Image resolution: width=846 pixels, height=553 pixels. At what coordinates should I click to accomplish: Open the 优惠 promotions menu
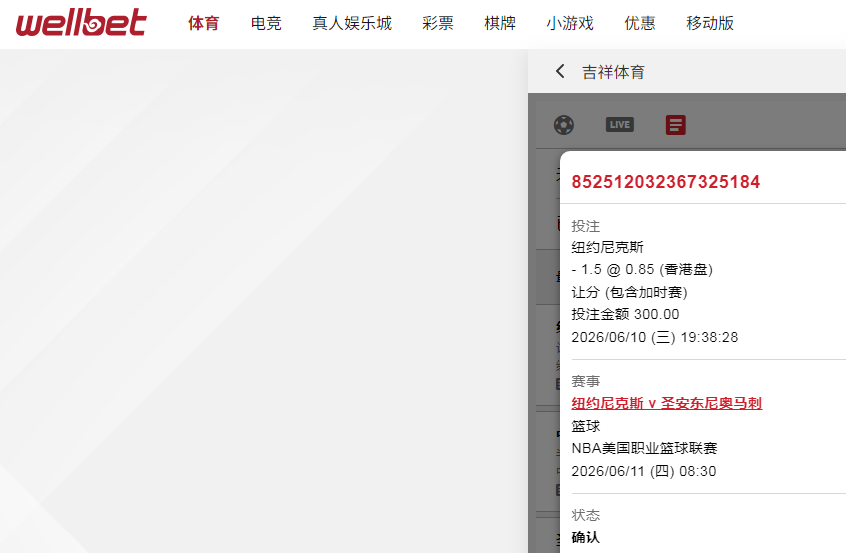(x=640, y=23)
